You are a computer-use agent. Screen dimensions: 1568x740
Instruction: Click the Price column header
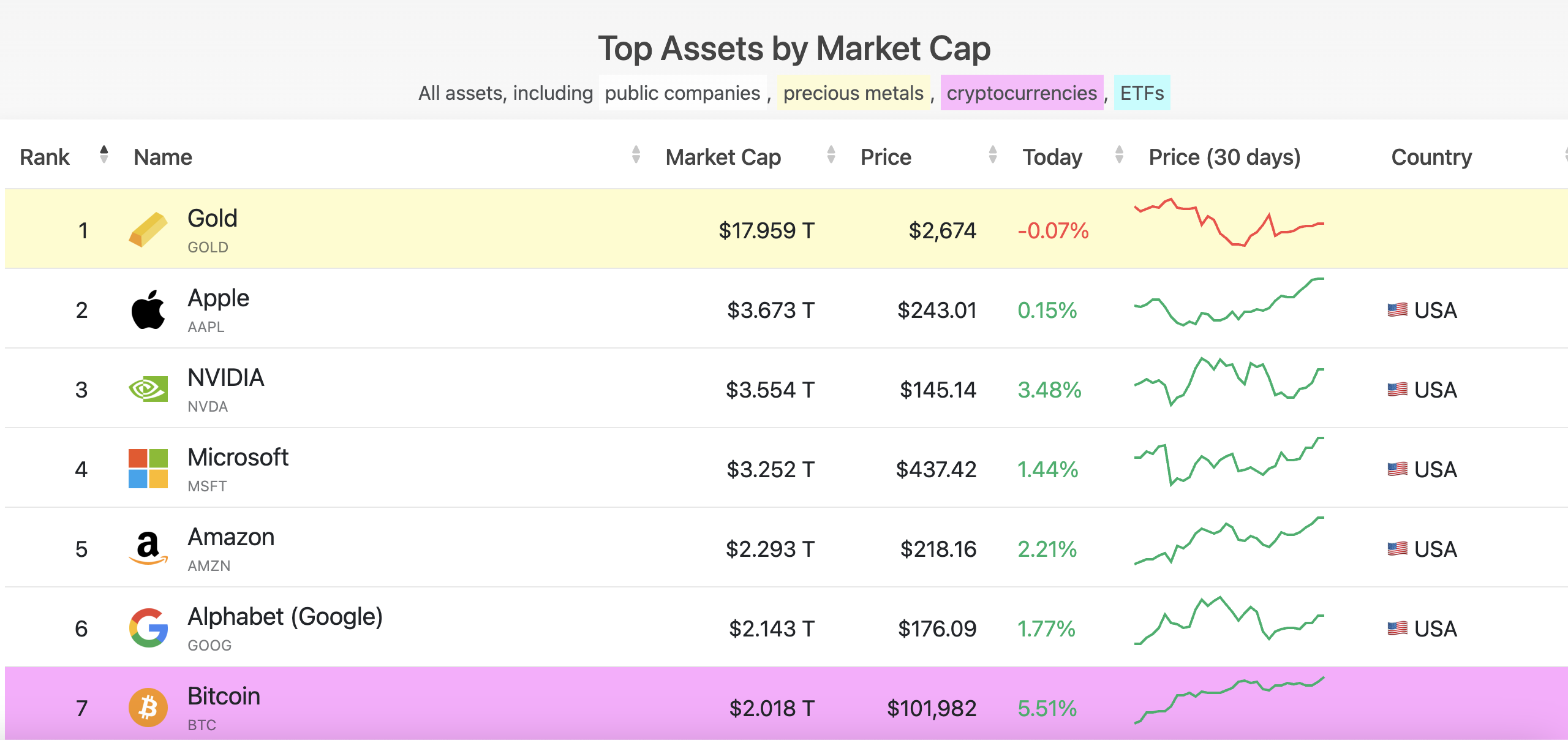pos(886,157)
